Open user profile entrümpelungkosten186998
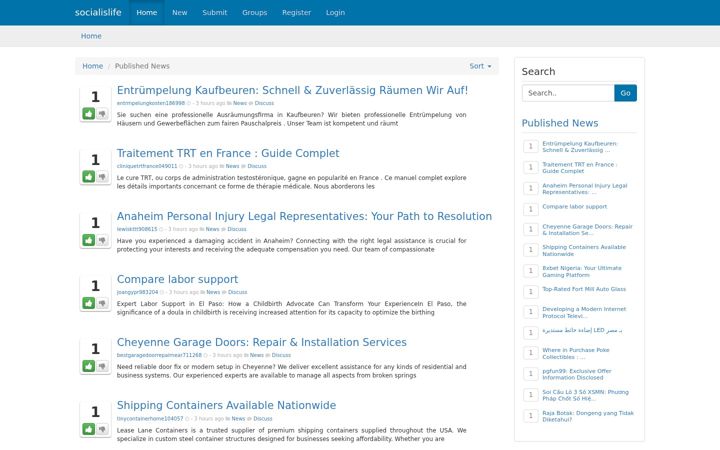The width and height of the screenshot is (720, 450). tap(151, 103)
